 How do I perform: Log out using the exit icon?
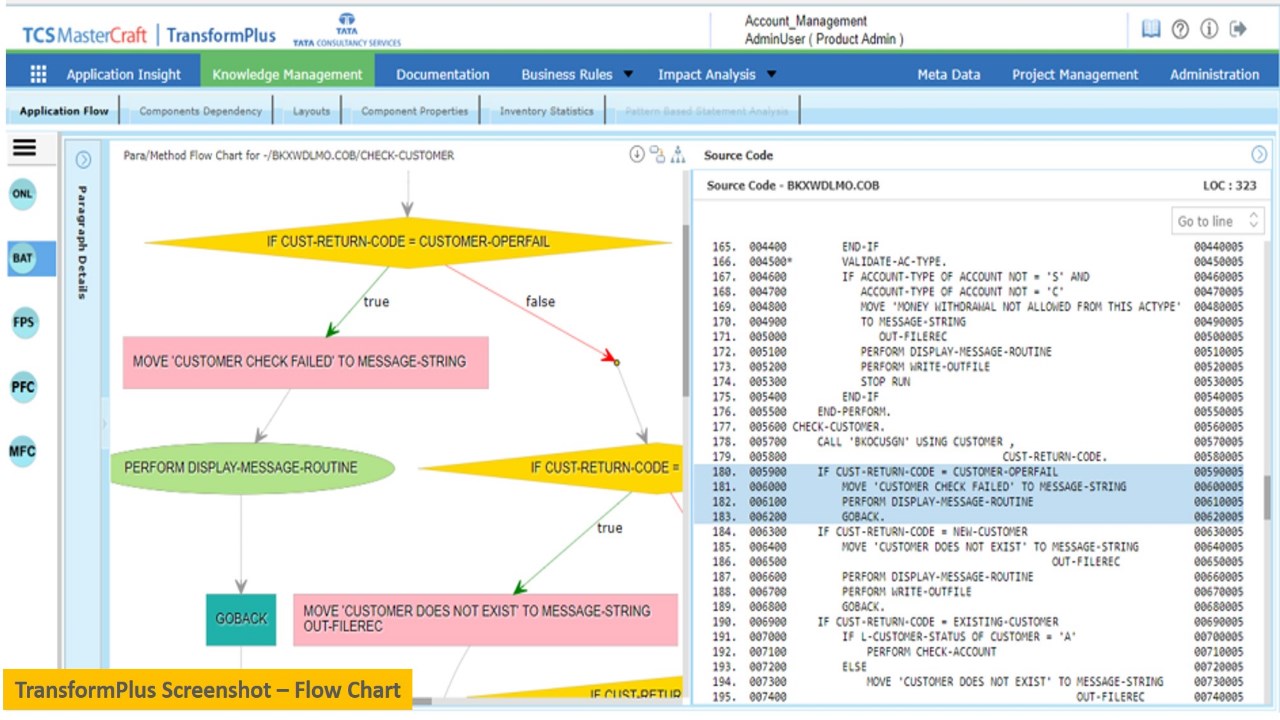[x=1239, y=29]
